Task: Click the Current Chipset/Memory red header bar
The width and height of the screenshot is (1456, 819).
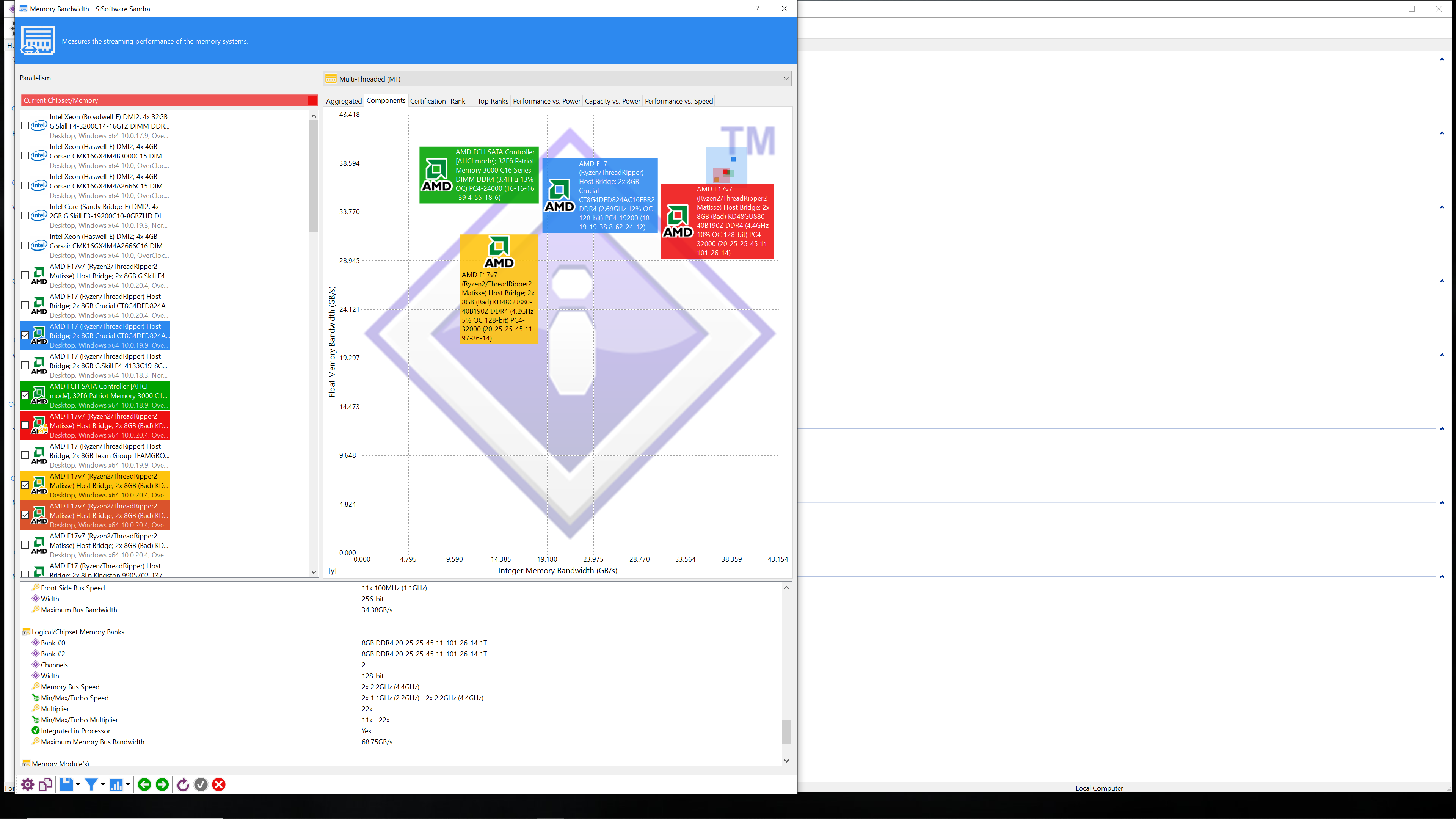Action: pyautogui.click(x=169, y=100)
